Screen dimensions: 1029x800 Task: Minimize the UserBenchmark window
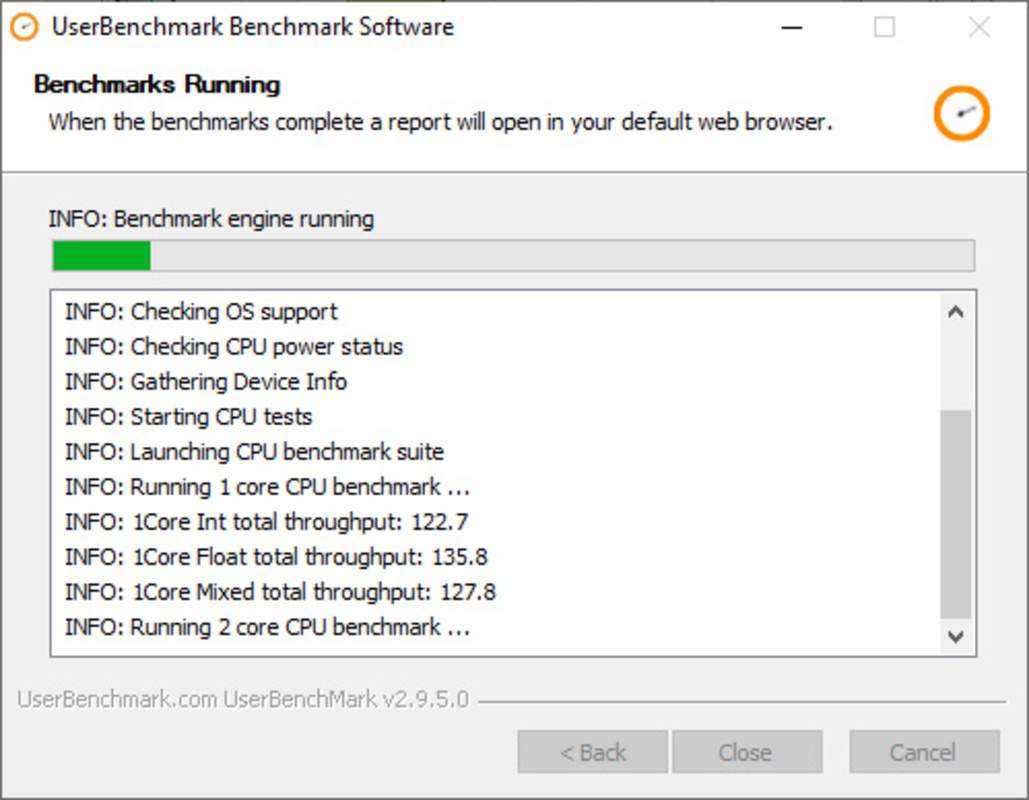coord(792,28)
